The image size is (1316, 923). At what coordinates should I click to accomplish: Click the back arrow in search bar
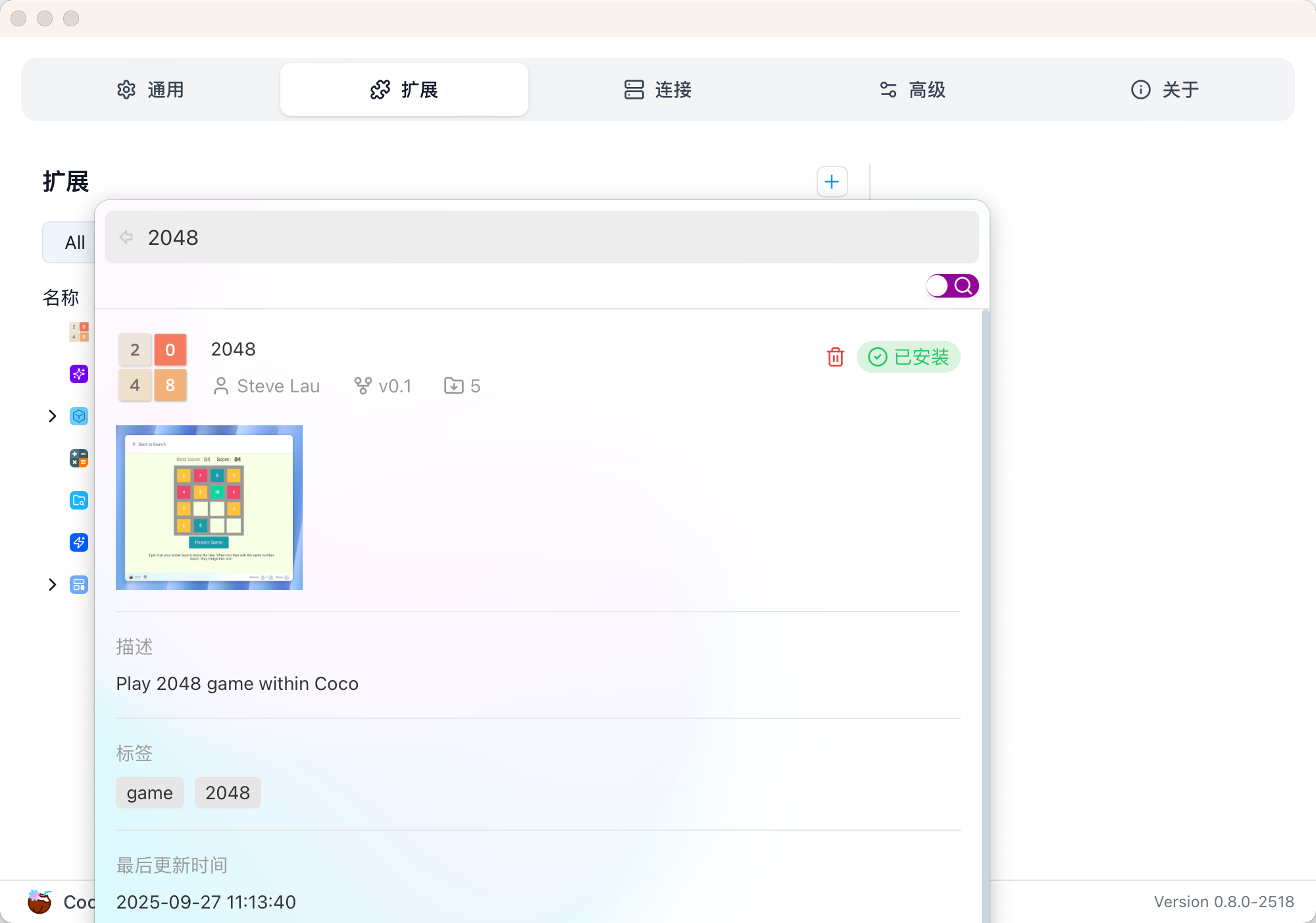[x=126, y=237]
